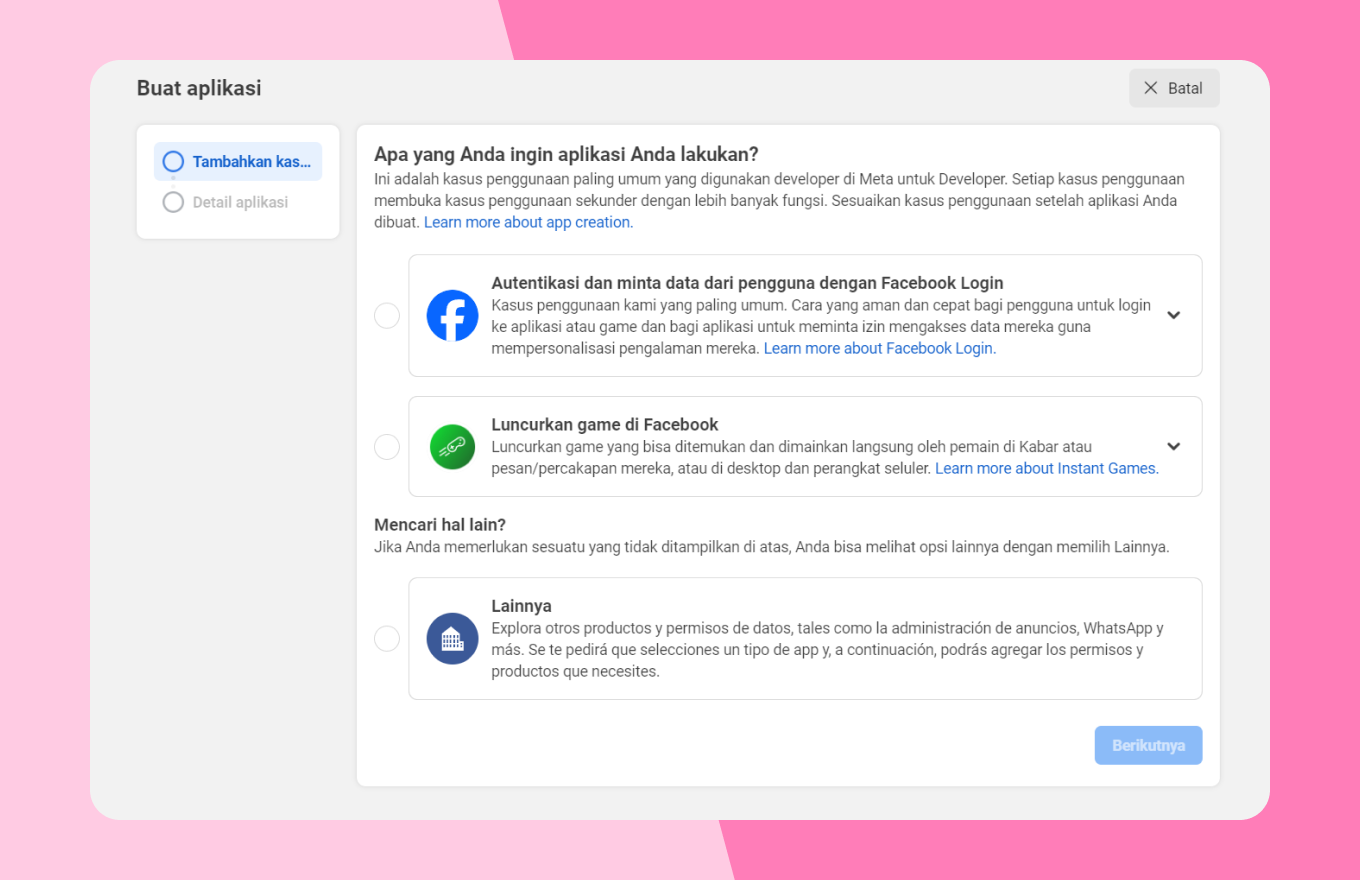Click the Apa yang Anda ingin heading
1360x880 pixels.
click(x=566, y=154)
